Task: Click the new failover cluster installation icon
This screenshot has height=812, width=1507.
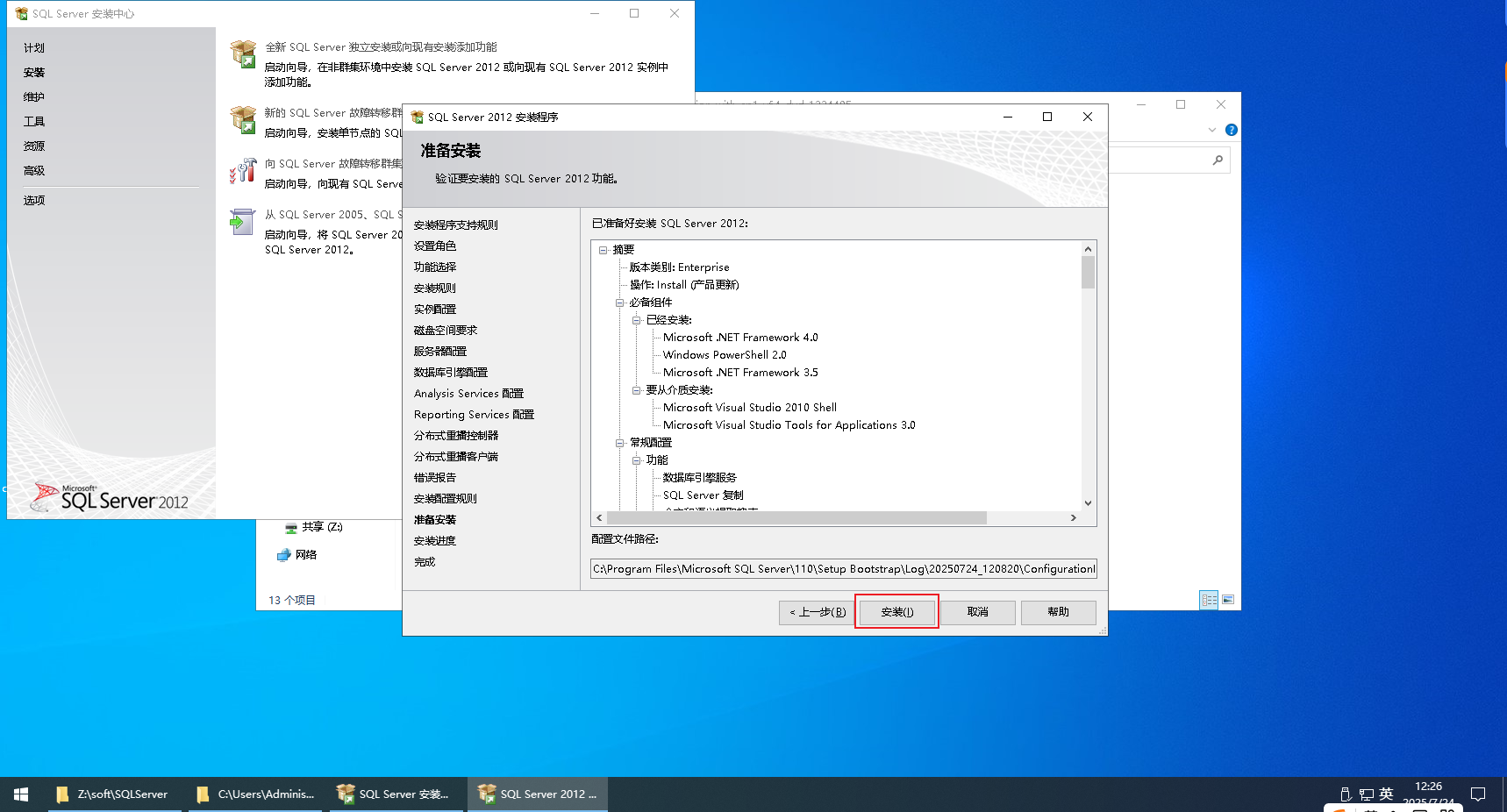Action: (x=243, y=119)
